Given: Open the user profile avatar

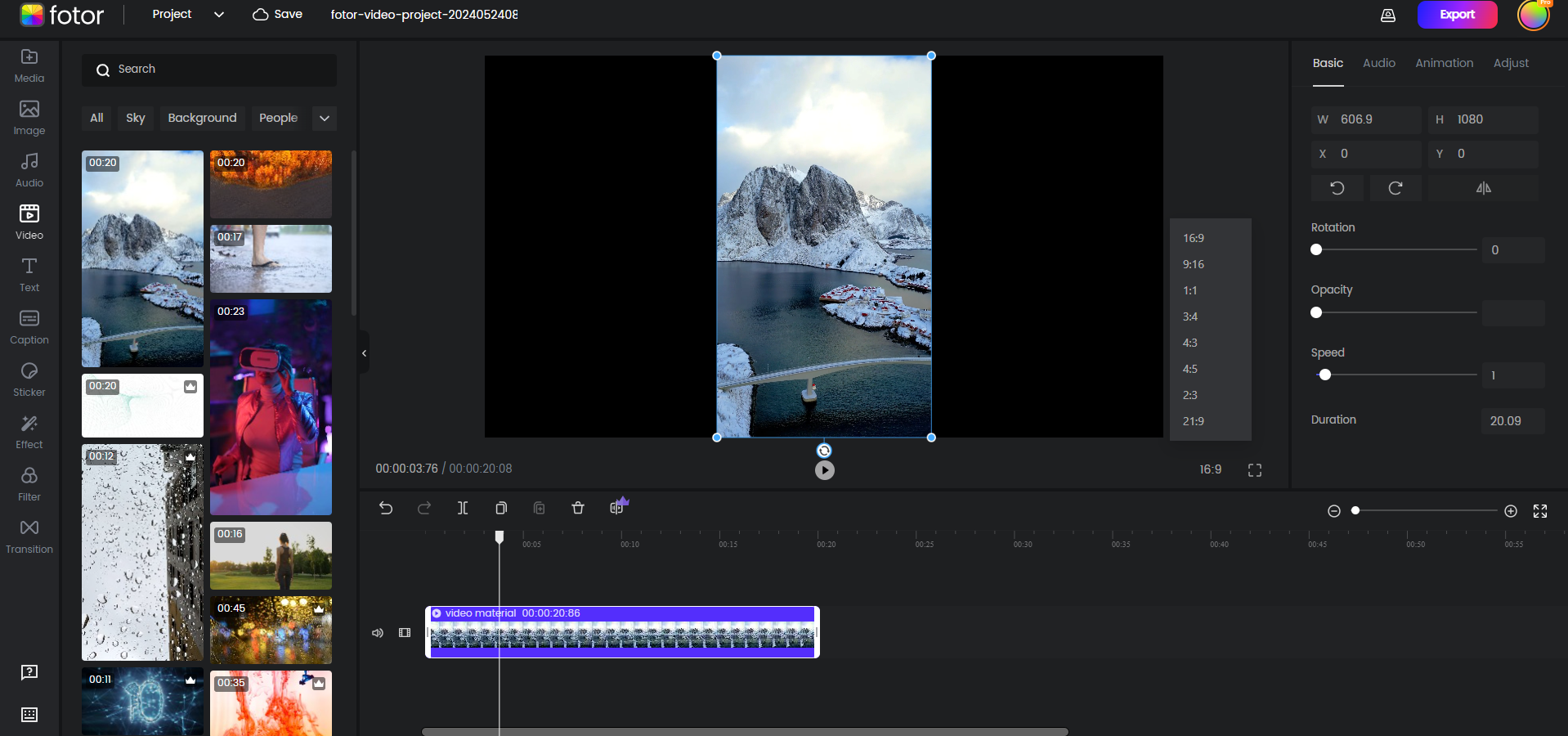Looking at the screenshot, I should (1534, 15).
